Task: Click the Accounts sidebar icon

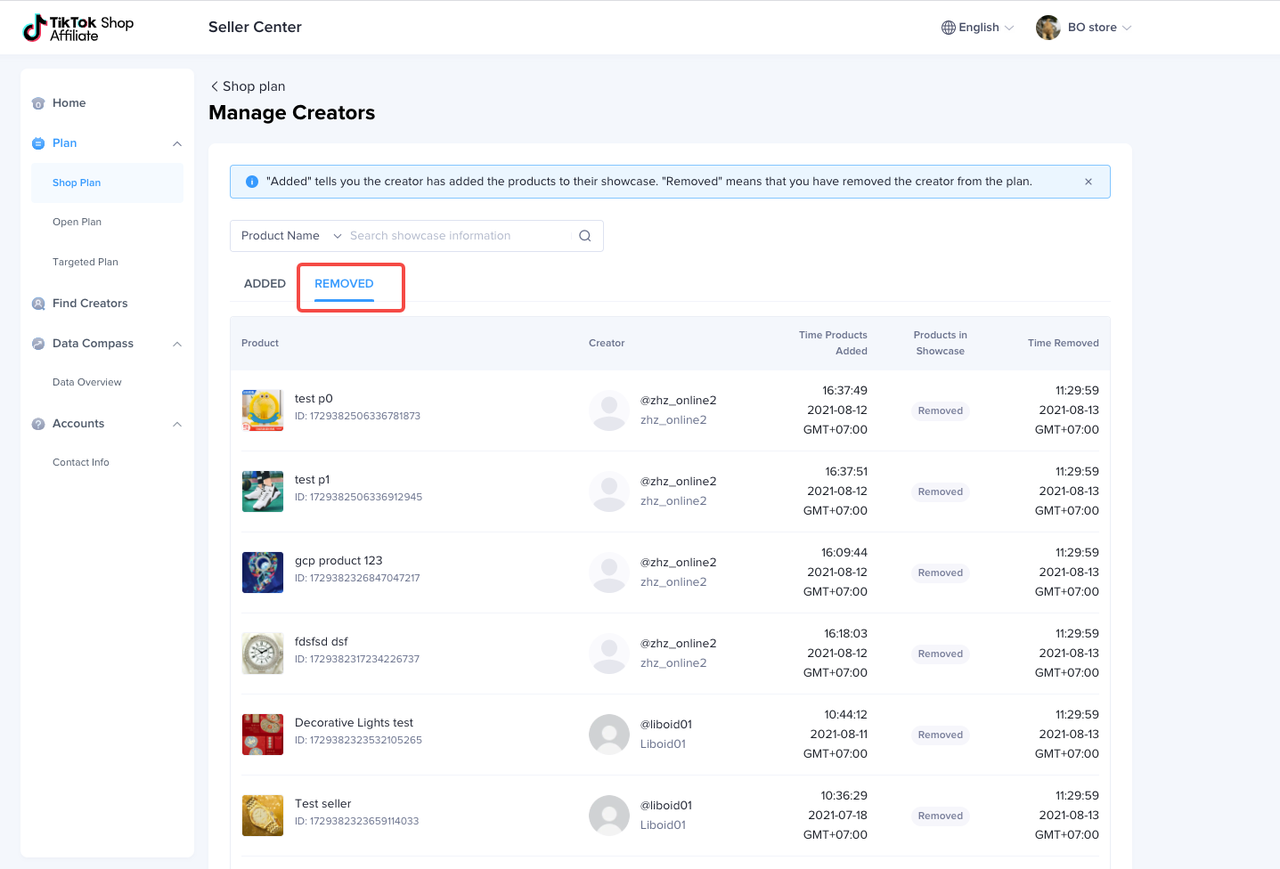Action: point(38,424)
